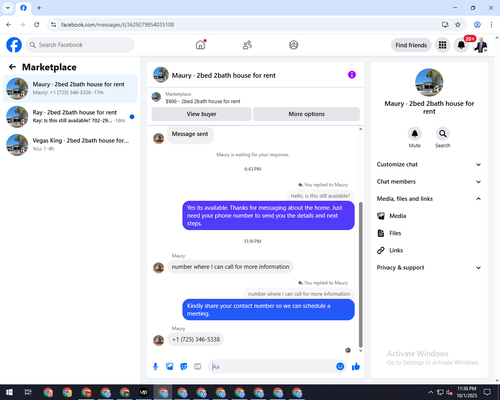500x400 pixels.
Task: Attach a photo with the image icon
Action: coord(170,367)
